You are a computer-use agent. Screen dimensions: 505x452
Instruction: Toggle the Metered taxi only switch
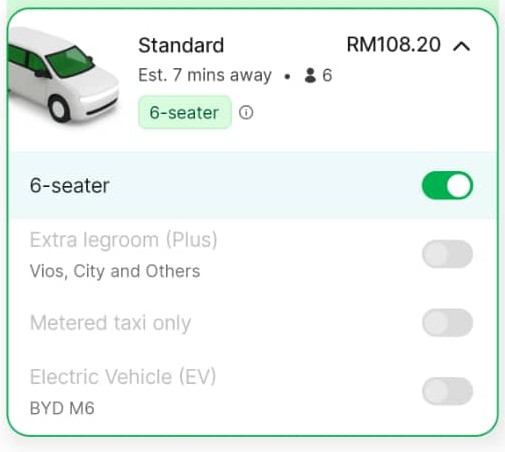(x=447, y=322)
